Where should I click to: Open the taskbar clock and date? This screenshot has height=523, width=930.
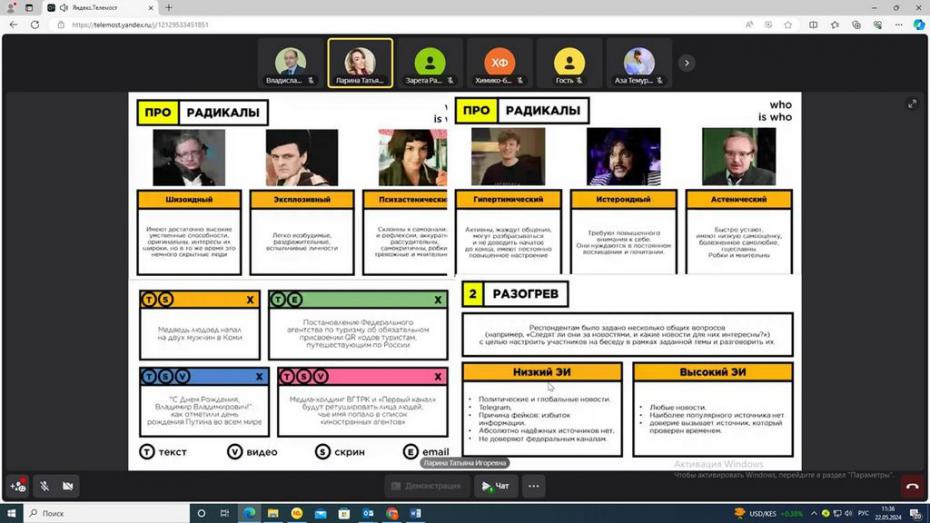pos(888,513)
